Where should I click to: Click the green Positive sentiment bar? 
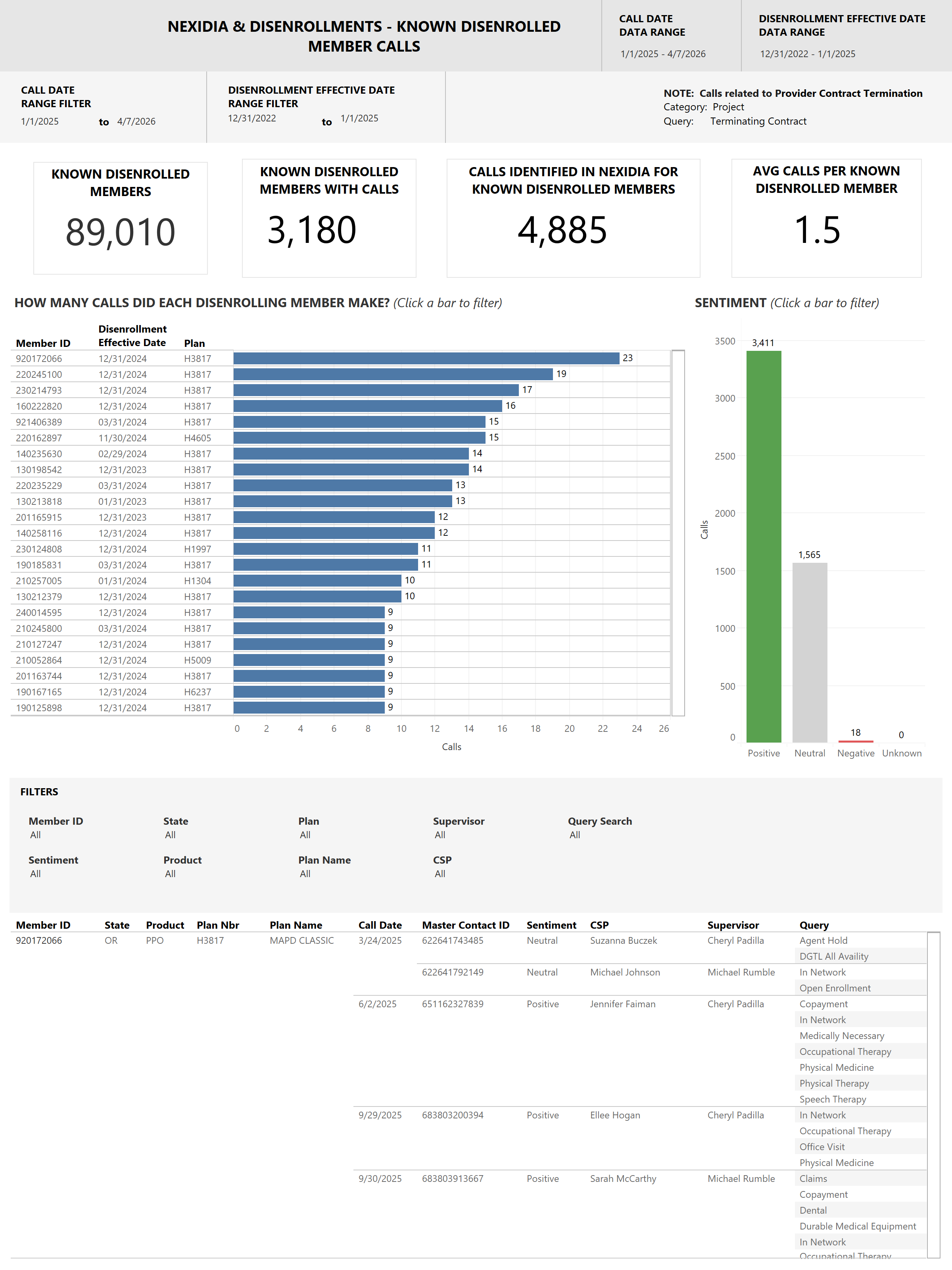click(x=763, y=545)
